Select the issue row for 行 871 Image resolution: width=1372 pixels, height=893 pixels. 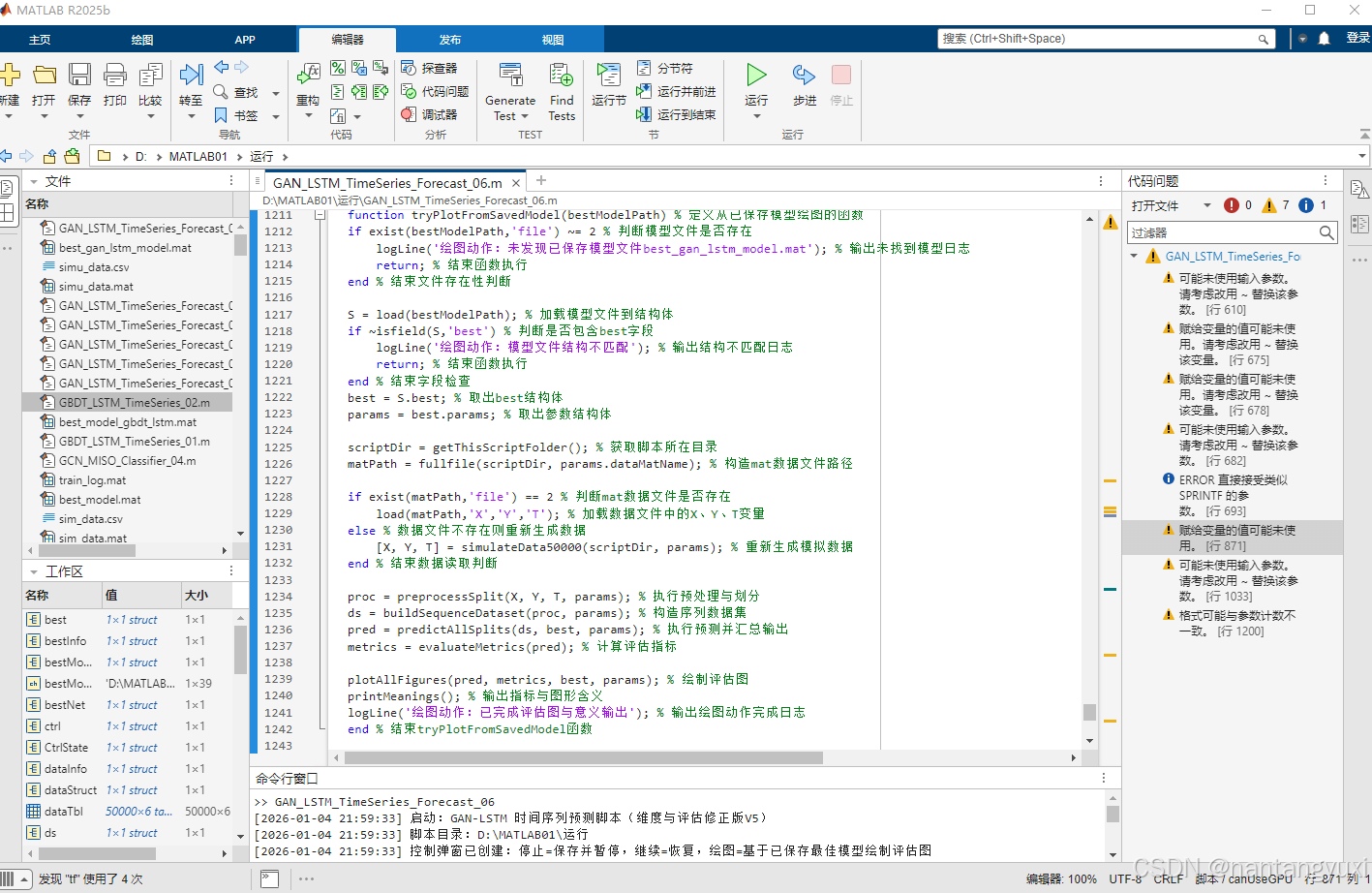point(1233,538)
